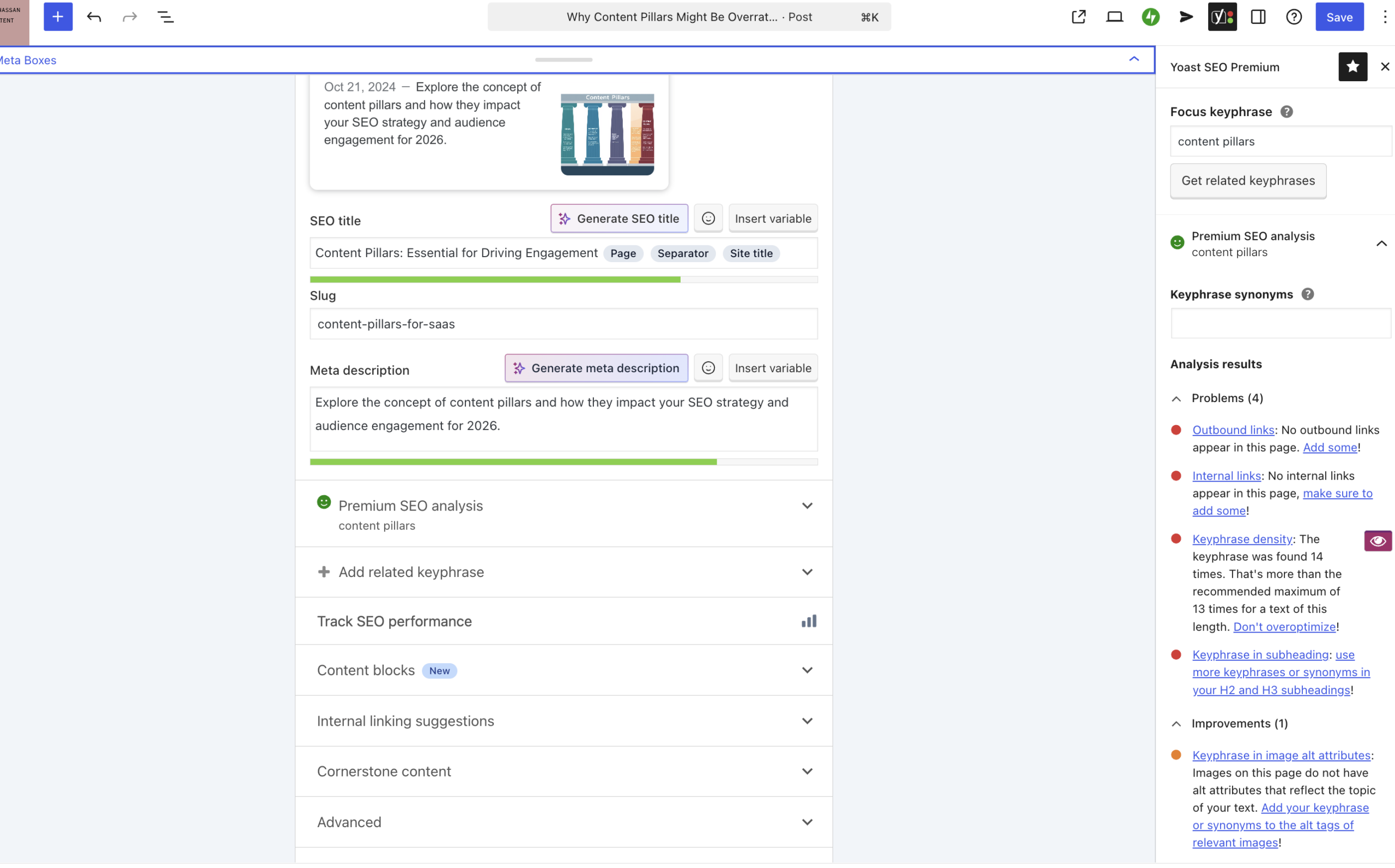Expand the Advanced section
This screenshot has height=868, width=1395.
point(807,822)
